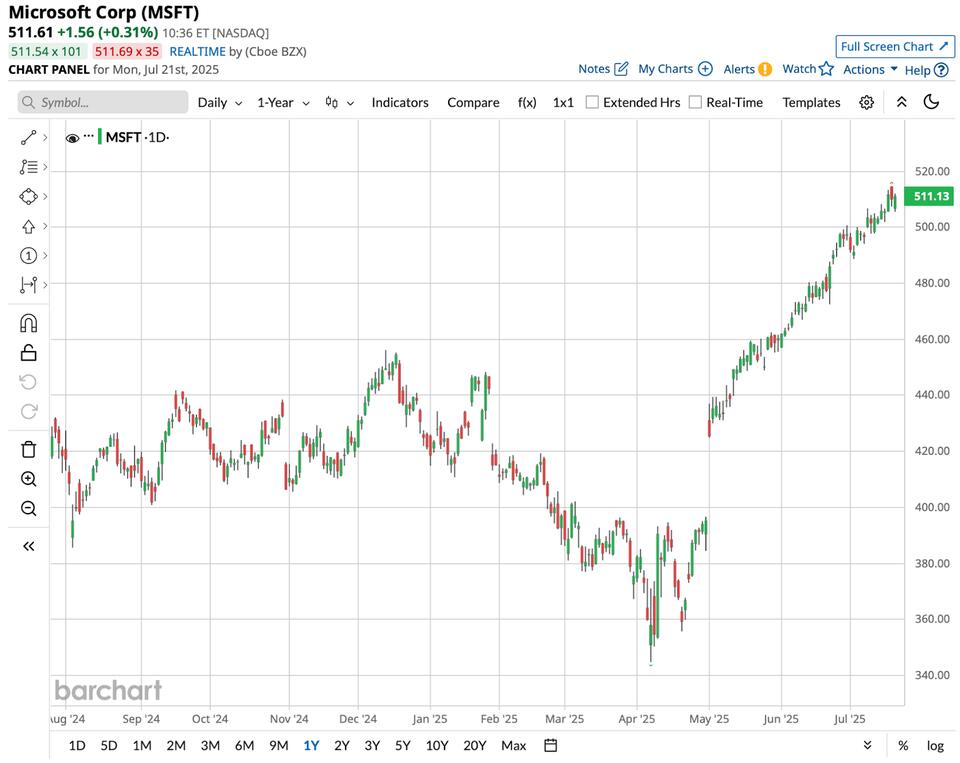
Task: Select the 1Y range
Action: tap(311, 745)
